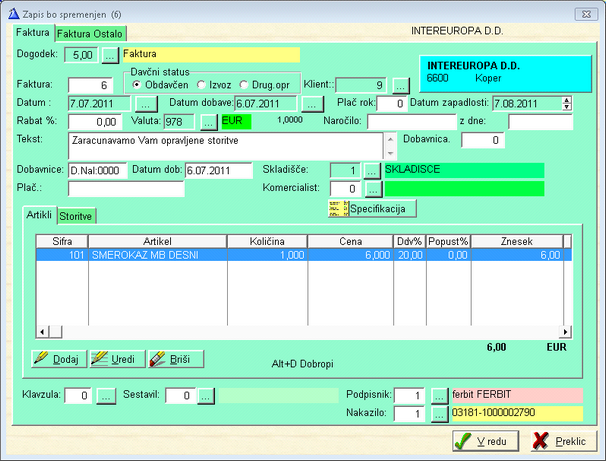The image size is (606, 461).
Task: Cancel with the Preklic button
Action: (564, 441)
